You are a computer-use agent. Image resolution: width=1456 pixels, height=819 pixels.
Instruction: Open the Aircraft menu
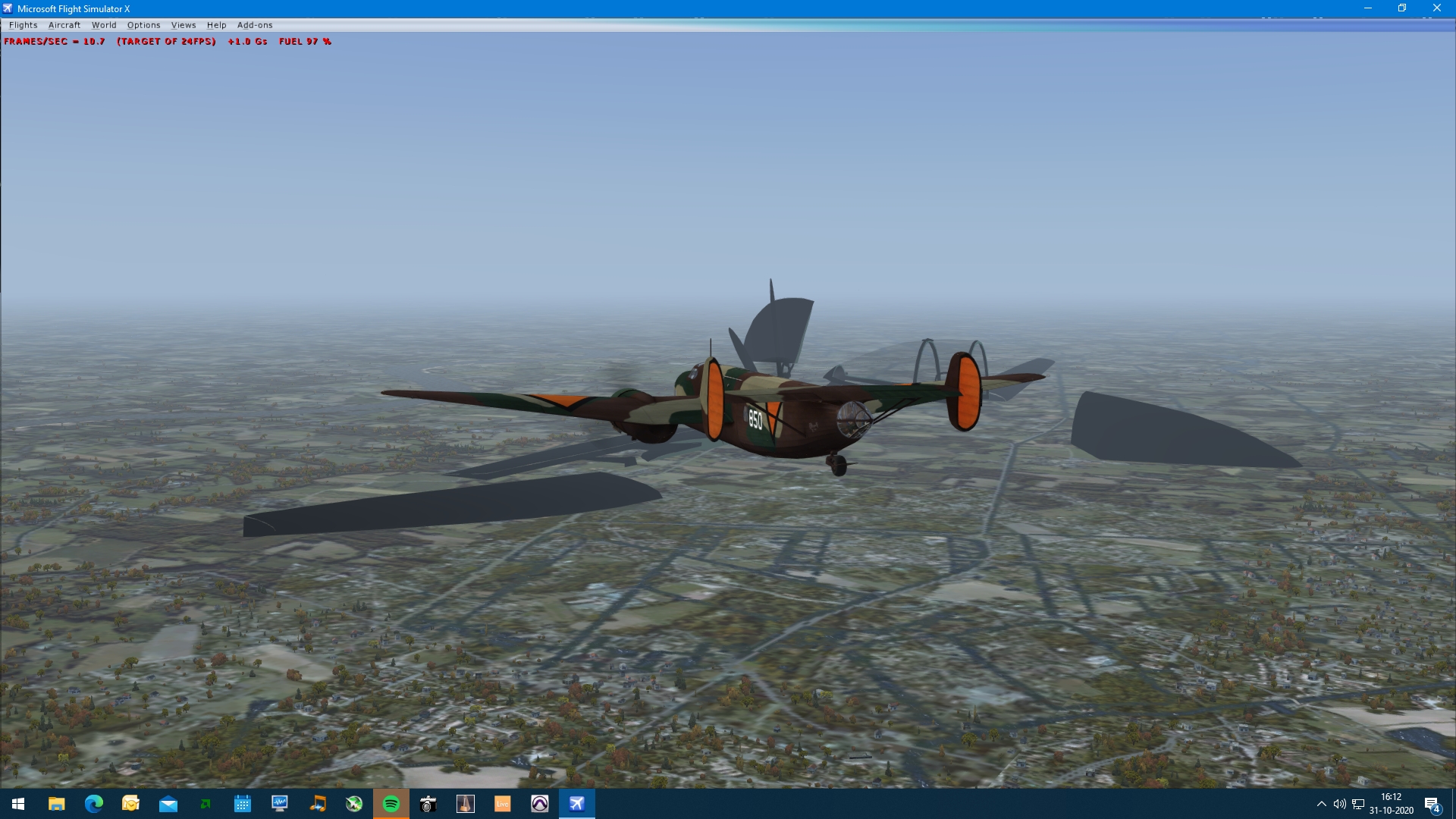[64, 25]
